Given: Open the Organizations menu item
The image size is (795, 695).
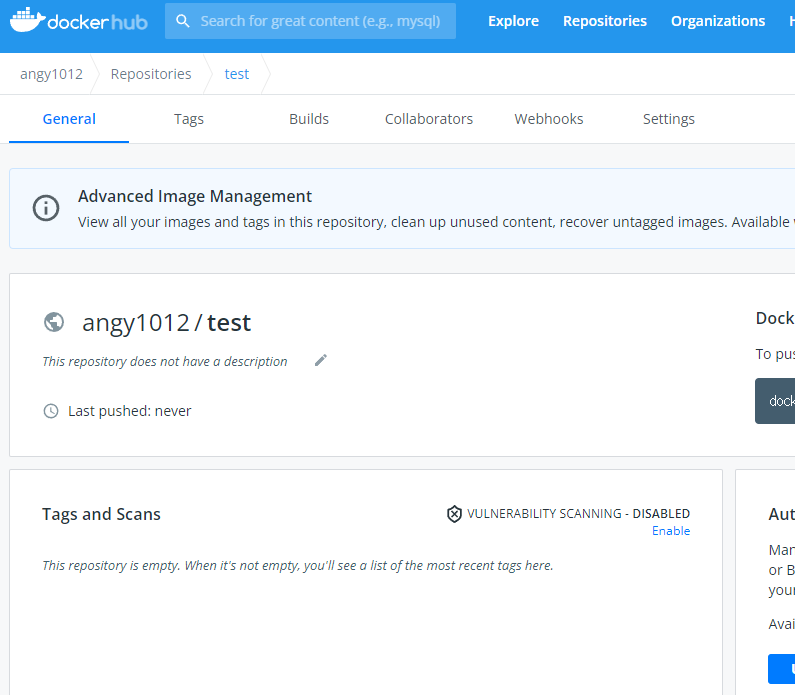Looking at the screenshot, I should coord(718,21).
